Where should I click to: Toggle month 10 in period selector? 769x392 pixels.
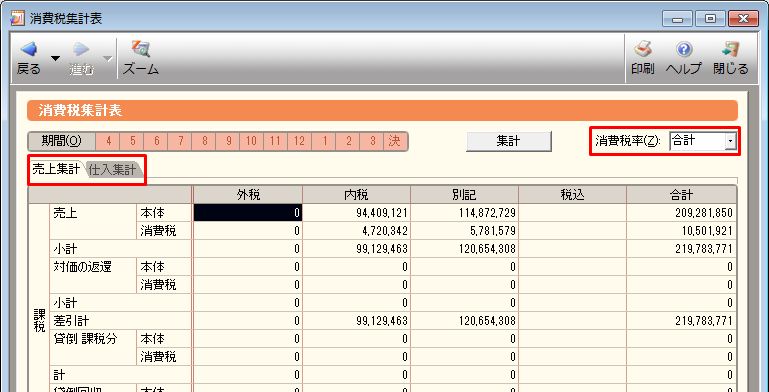coord(252,141)
